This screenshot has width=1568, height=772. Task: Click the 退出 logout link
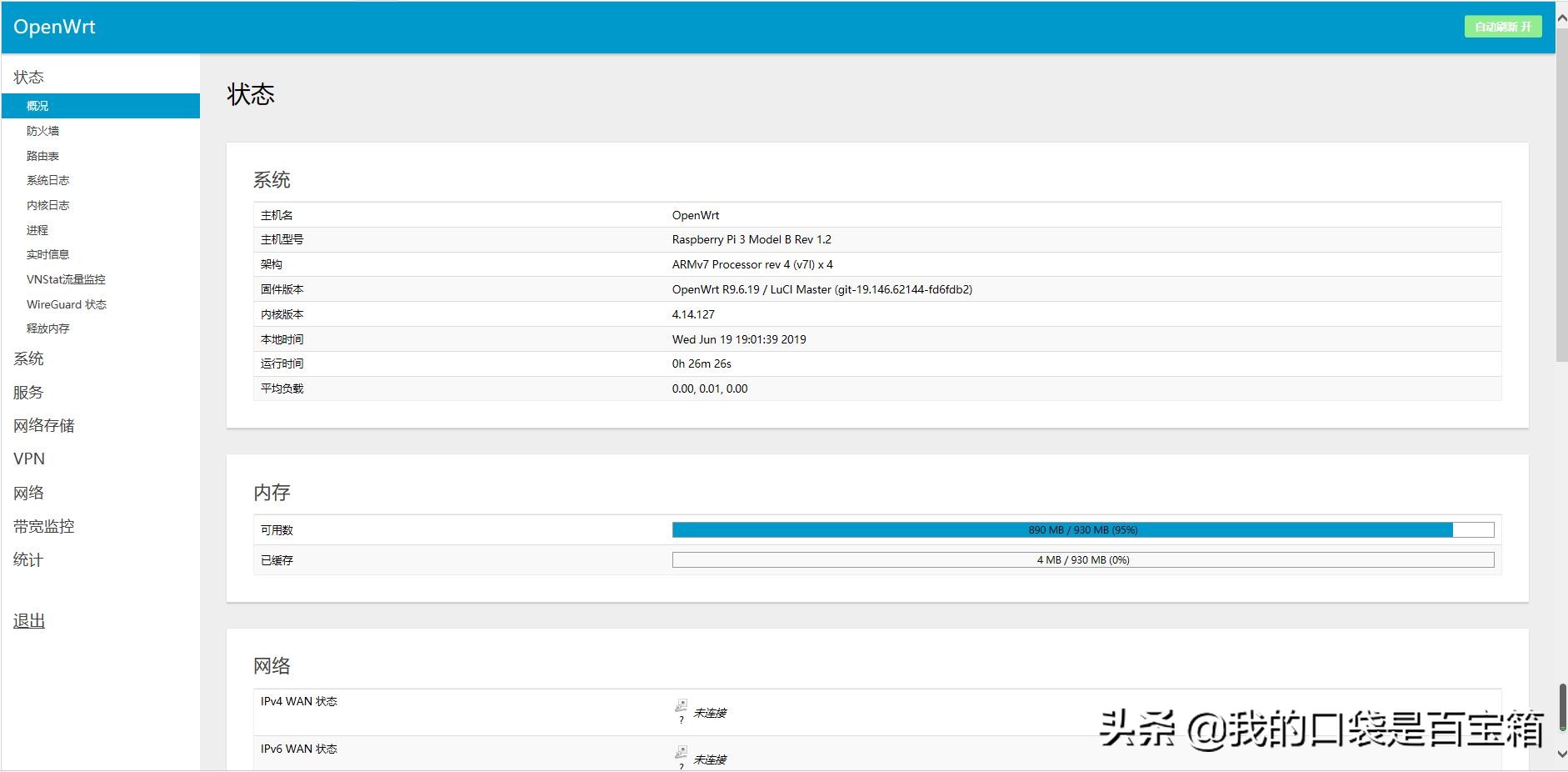(x=29, y=621)
